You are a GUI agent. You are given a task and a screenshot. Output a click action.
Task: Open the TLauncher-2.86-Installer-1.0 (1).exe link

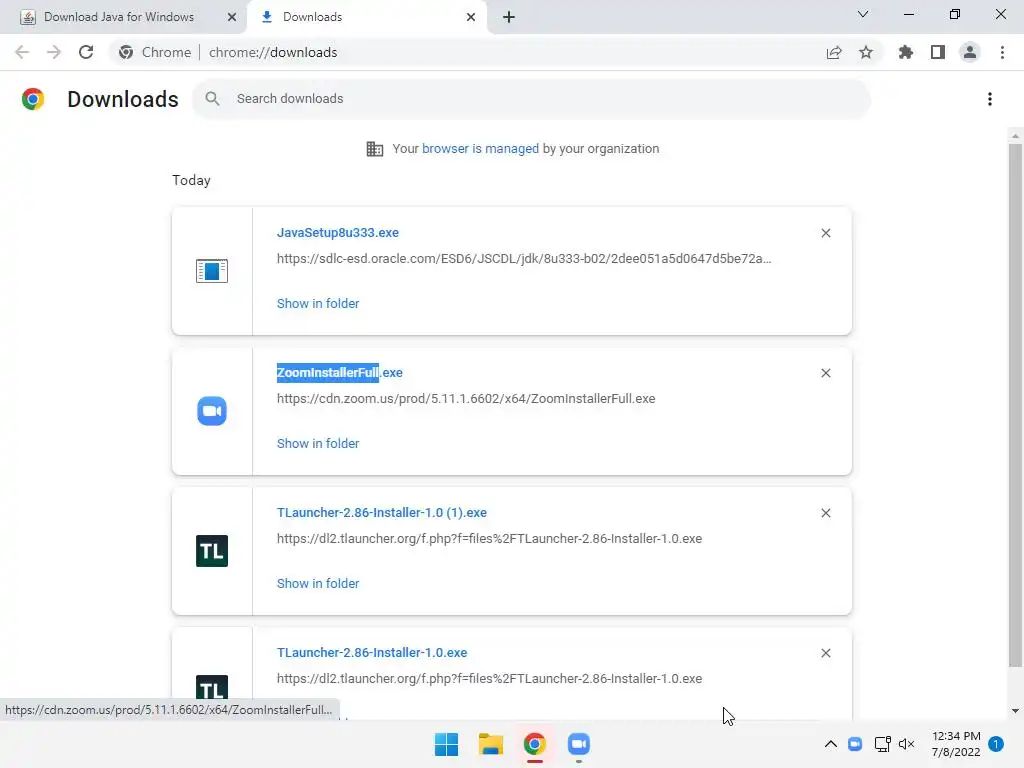click(x=381, y=513)
